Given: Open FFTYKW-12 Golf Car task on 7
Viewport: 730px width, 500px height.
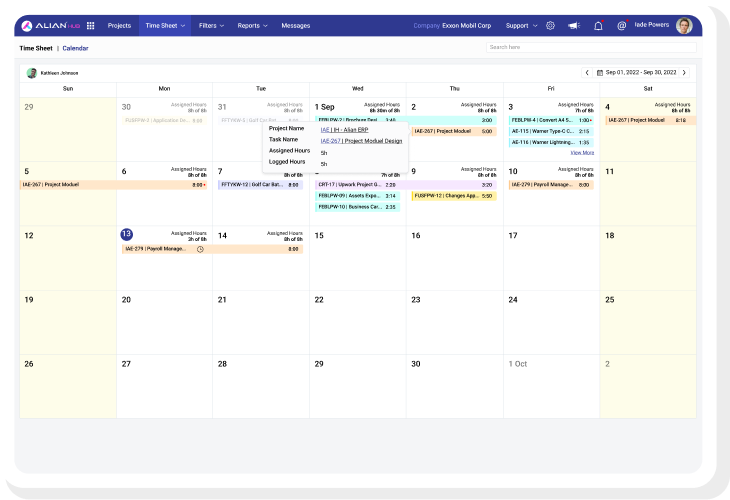Looking at the screenshot, I should [260, 185].
